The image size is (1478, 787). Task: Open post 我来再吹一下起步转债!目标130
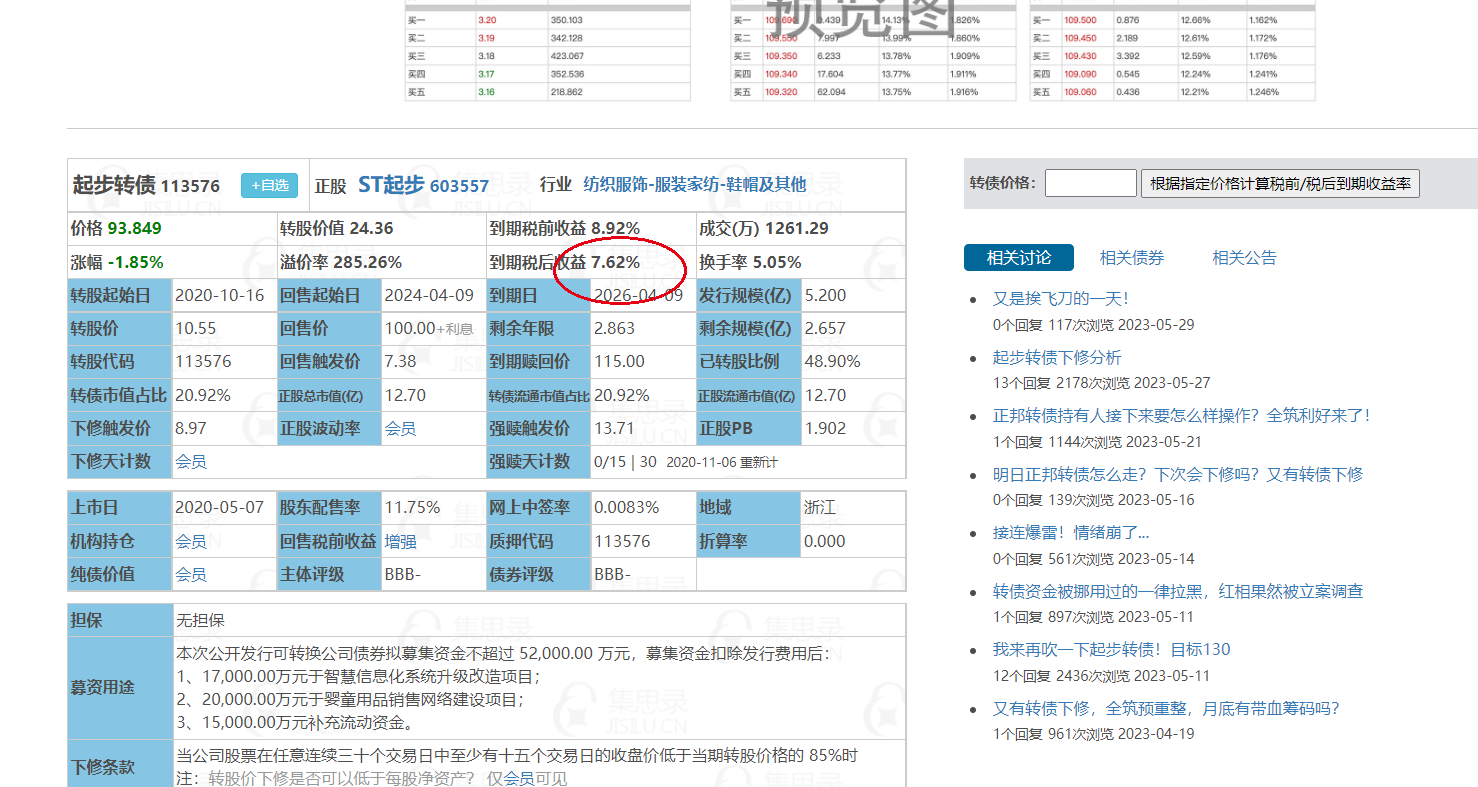point(1112,649)
